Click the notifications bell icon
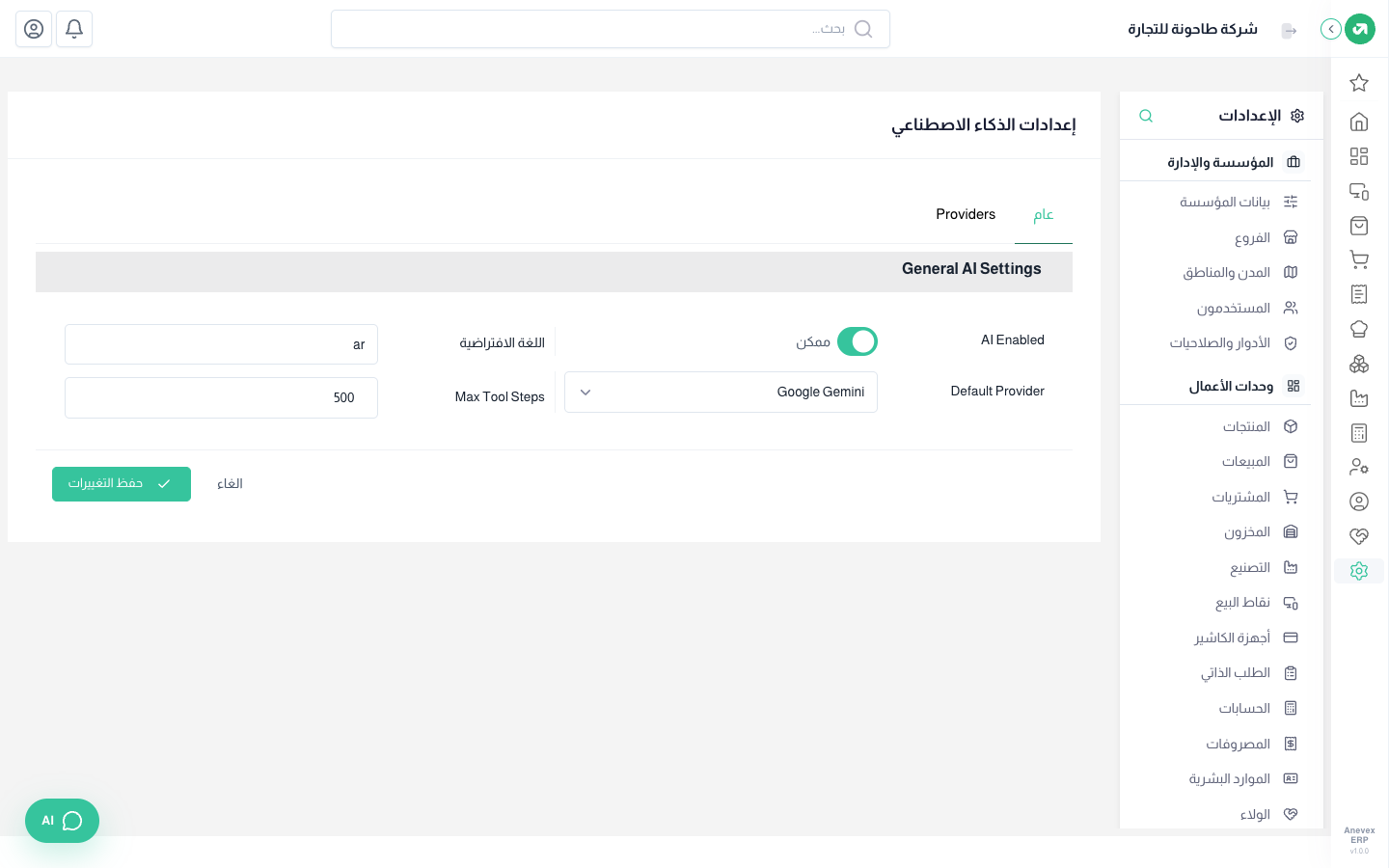Viewport: 1389px width, 868px height. coord(74,29)
